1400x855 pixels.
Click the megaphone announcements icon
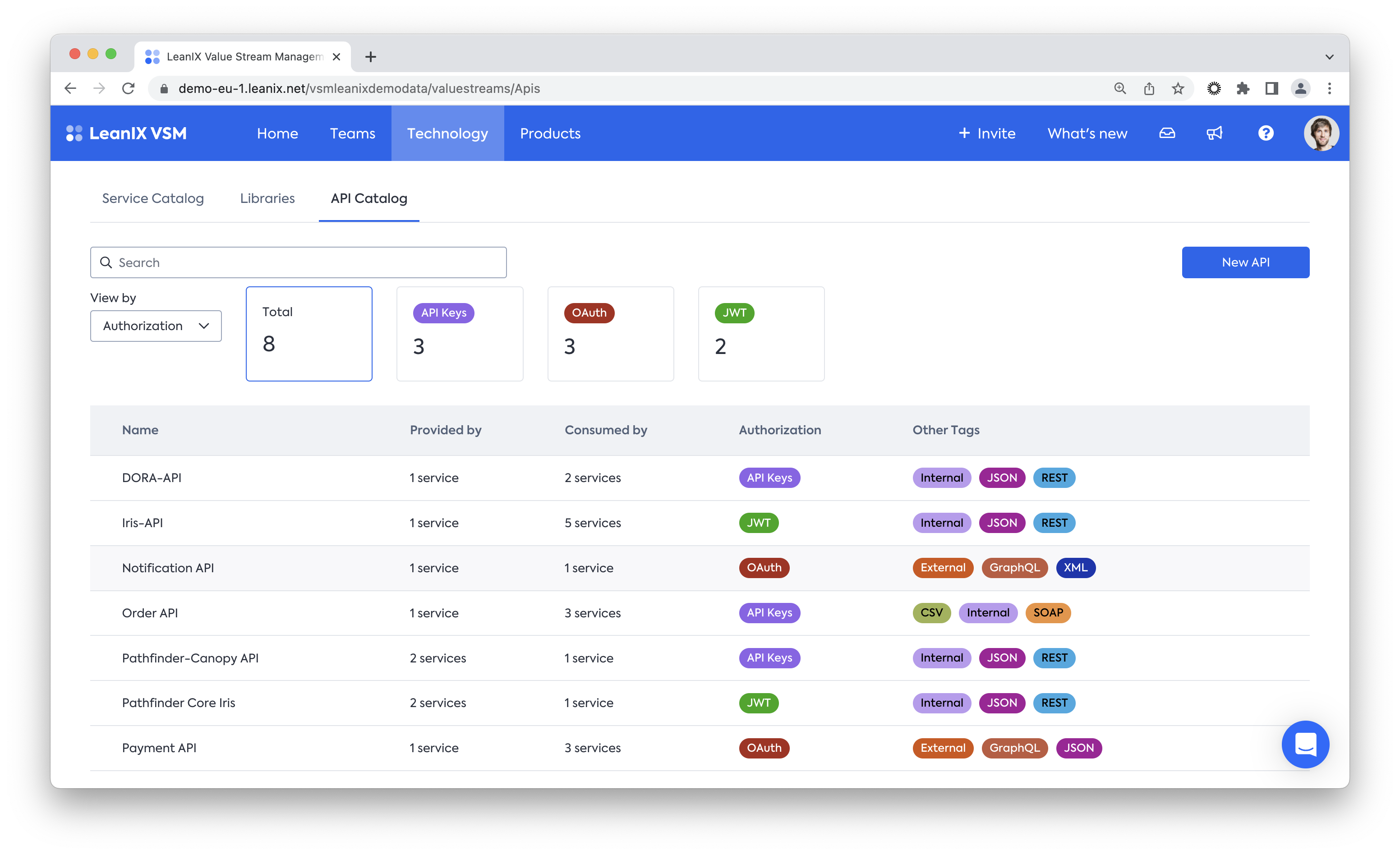(x=1214, y=133)
